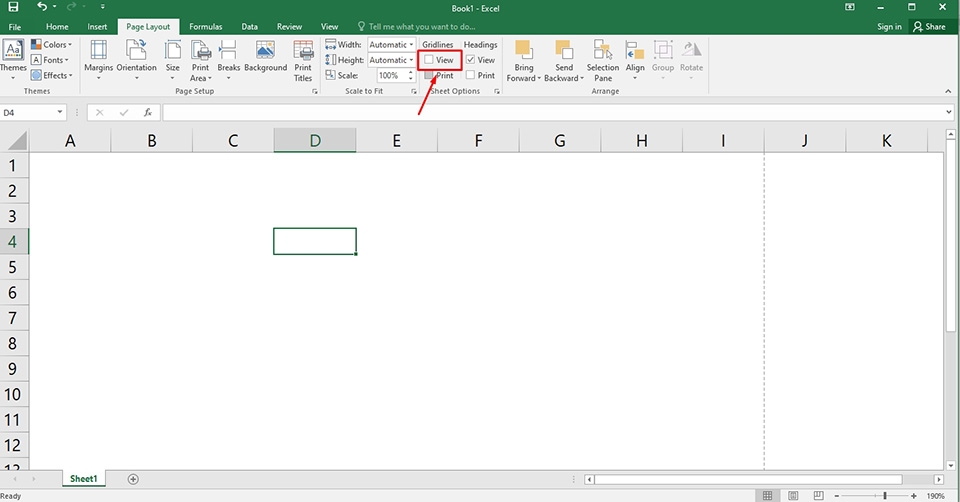Click the 190% zoom level
960x502 pixels.
point(936,496)
